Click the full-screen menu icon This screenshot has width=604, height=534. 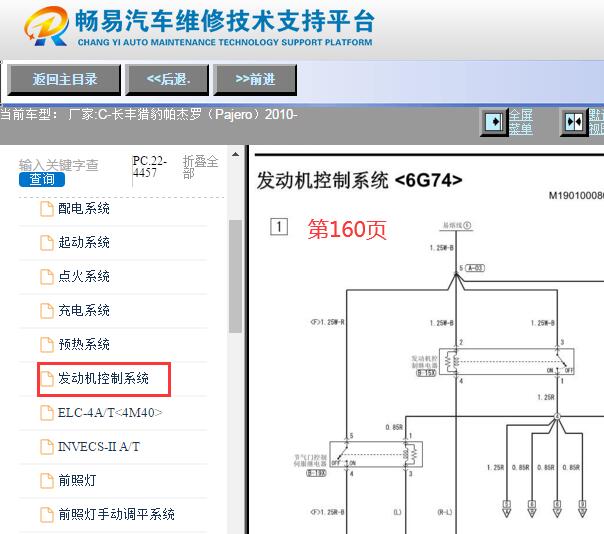[x=493, y=122]
